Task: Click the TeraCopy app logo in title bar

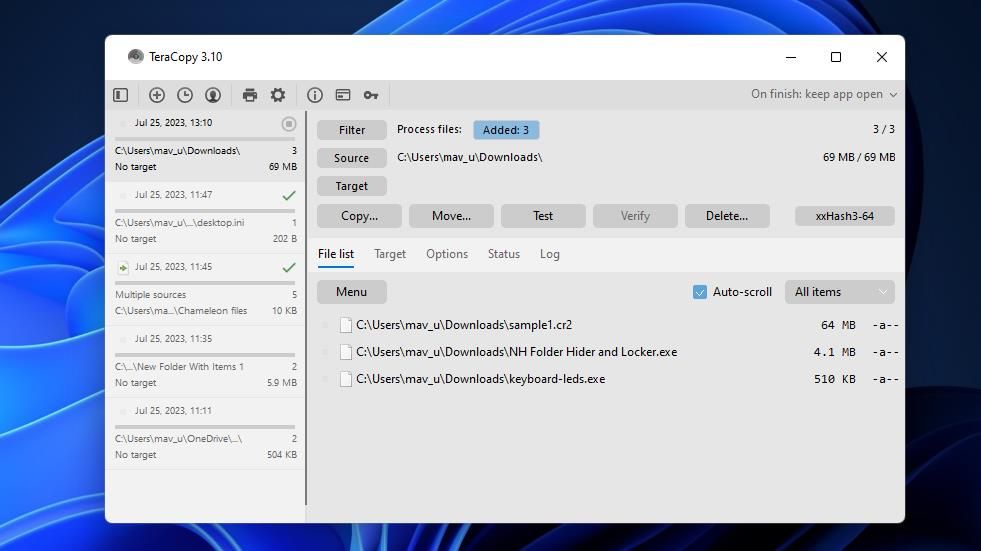Action: [135, 56]
